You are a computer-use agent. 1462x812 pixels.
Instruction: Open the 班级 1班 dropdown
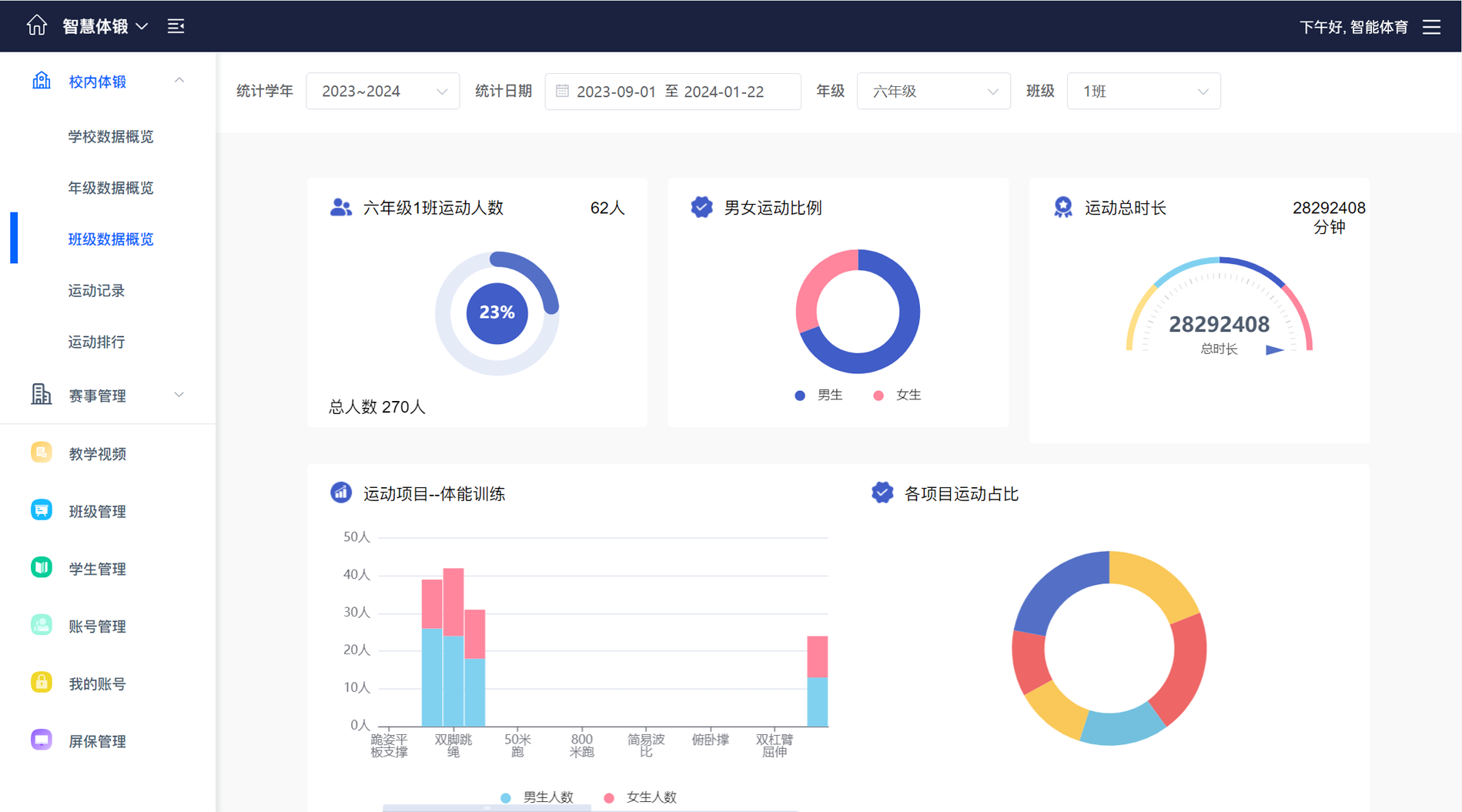click(x=1143, y=92)
